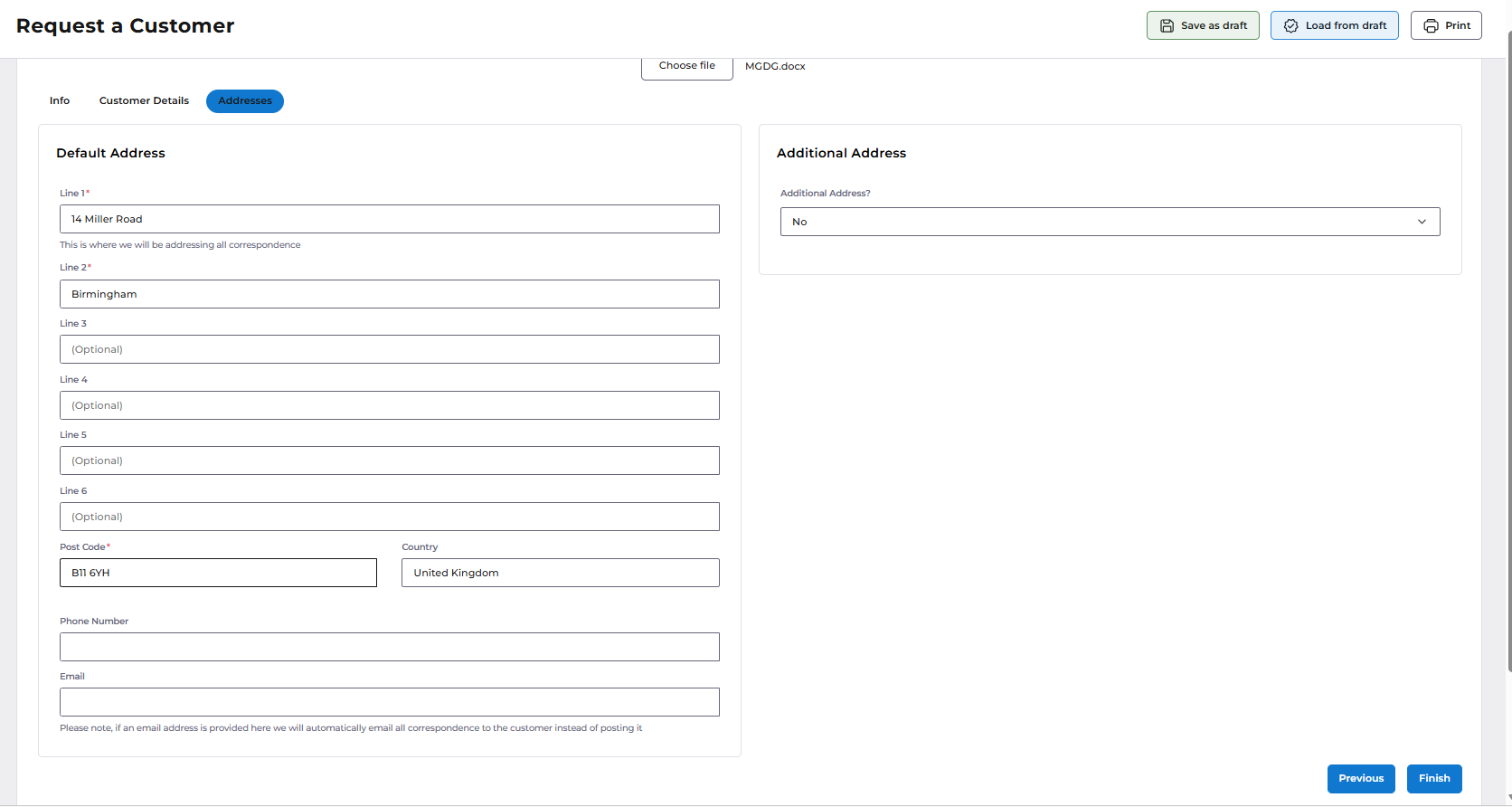
Task: Click the optional Line 6 field
Action: point(390,517)
